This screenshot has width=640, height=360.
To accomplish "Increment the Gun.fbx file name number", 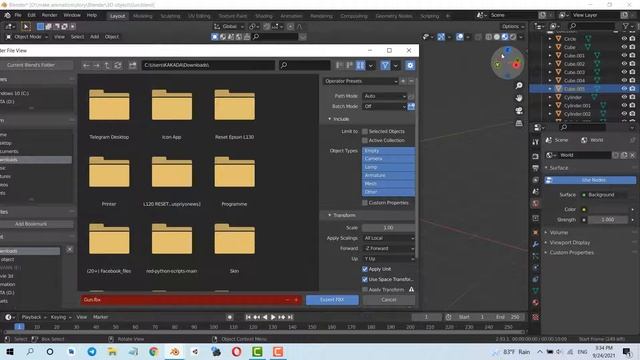I will (x=296, y=300).
